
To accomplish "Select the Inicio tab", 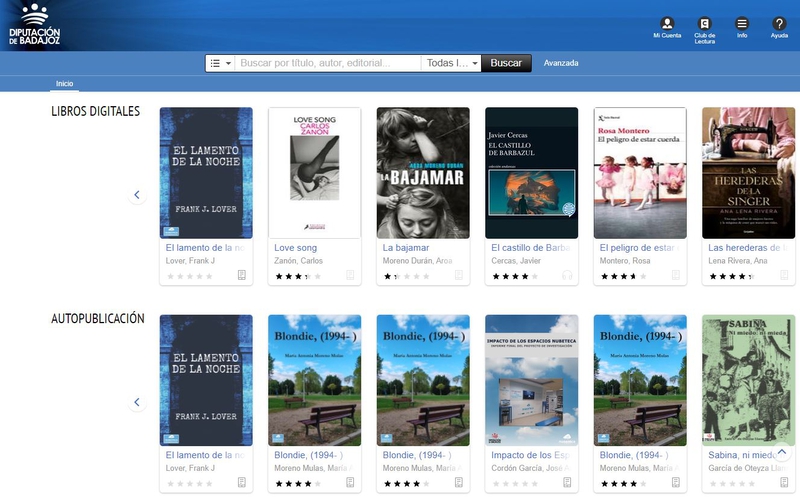I will coord(64,84).
